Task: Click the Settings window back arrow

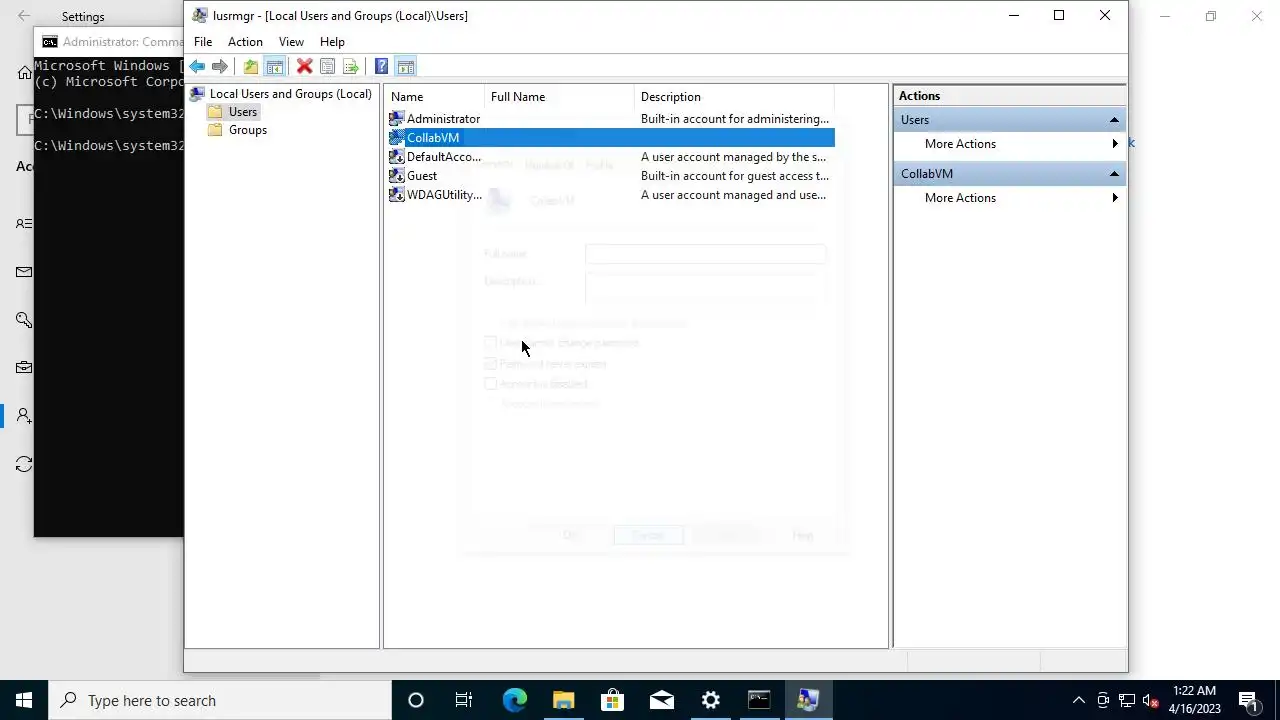Action: pos(24,16)
